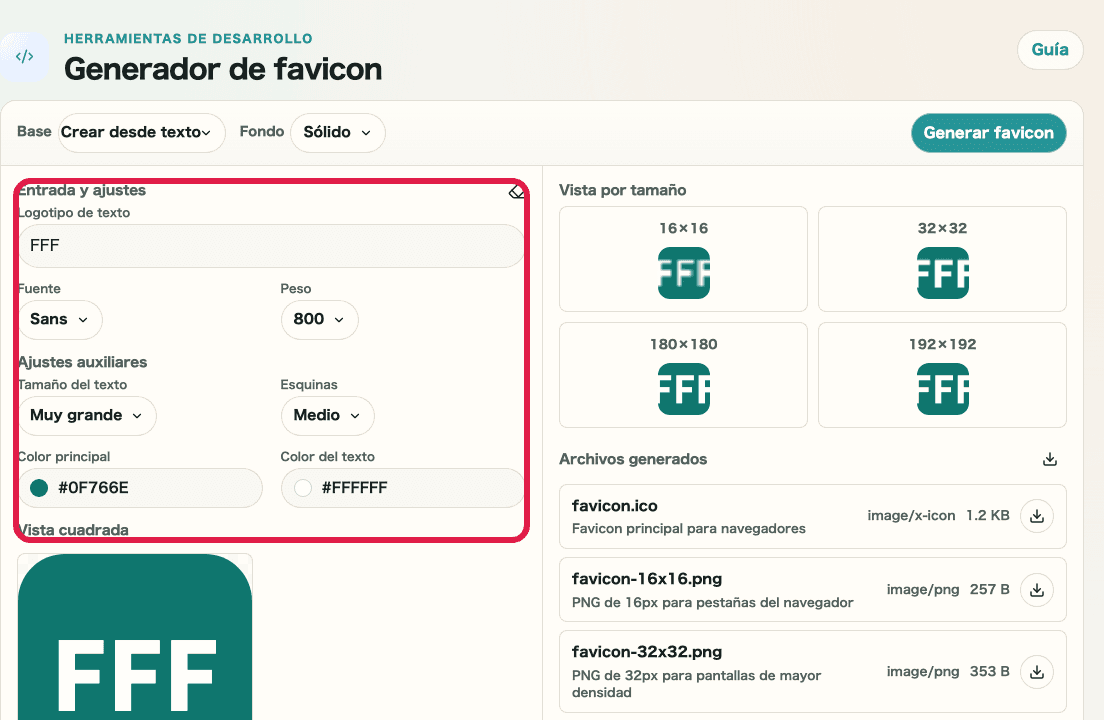Download favicon-32x32.png file
The width and height of the screenshot is (1104, 720).
click(1037, 671)
